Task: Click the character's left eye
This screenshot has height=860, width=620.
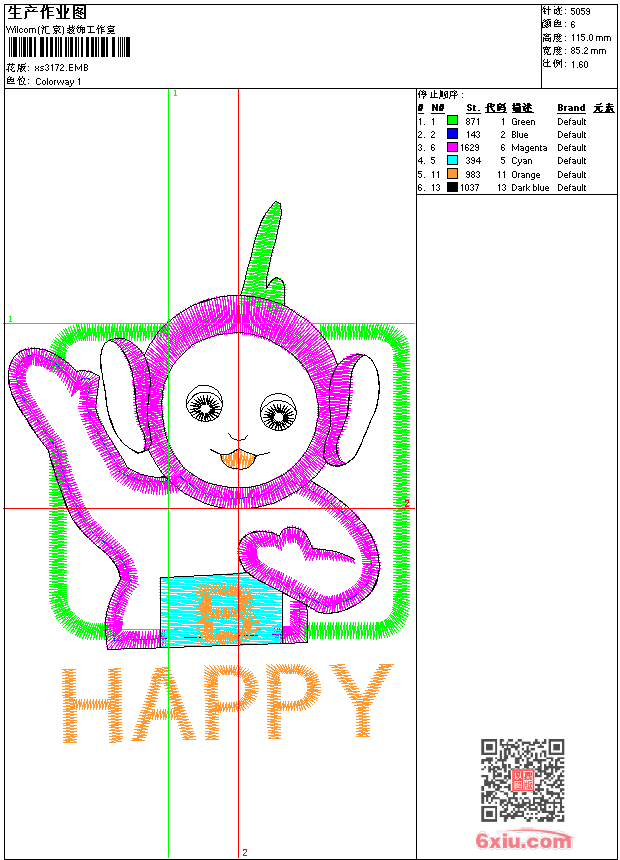Action: [x=205, y=404]
